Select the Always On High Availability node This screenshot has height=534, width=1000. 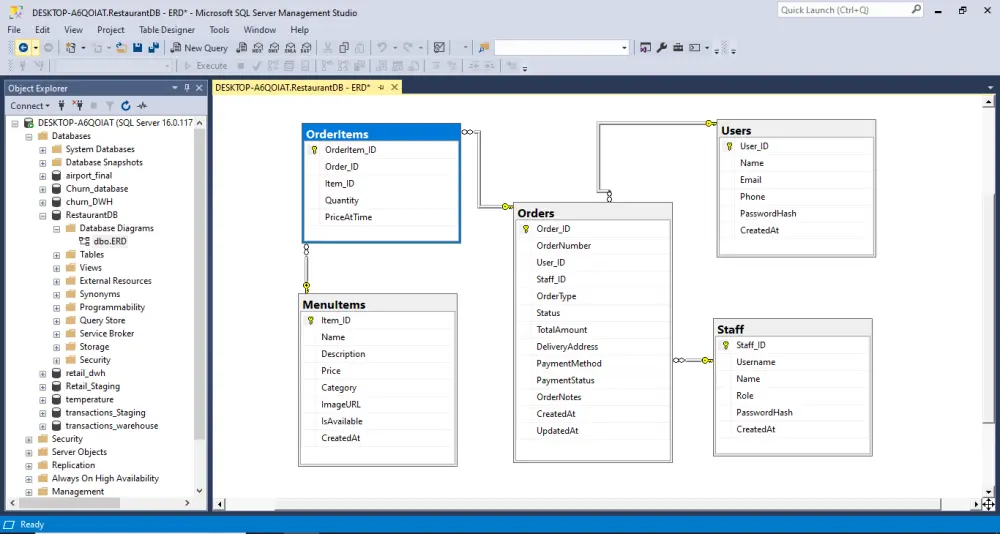(105, 478)
